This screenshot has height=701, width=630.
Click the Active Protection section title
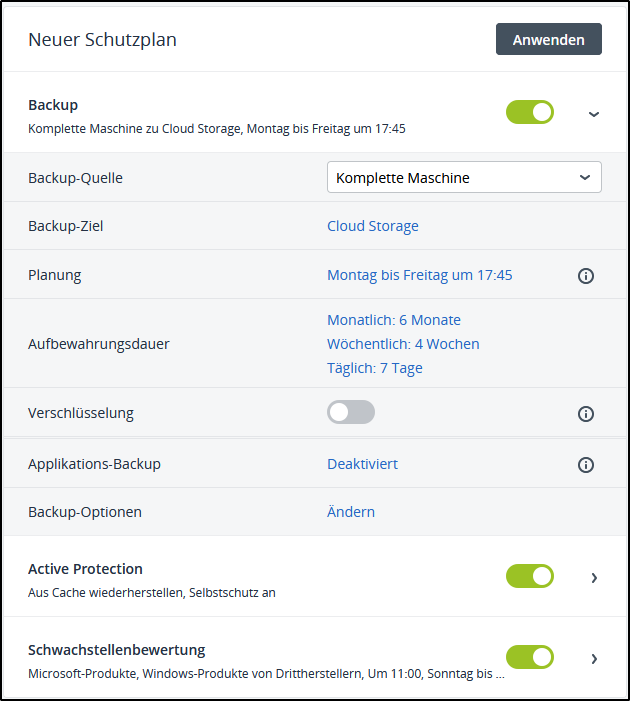click(x=85, y=569)
